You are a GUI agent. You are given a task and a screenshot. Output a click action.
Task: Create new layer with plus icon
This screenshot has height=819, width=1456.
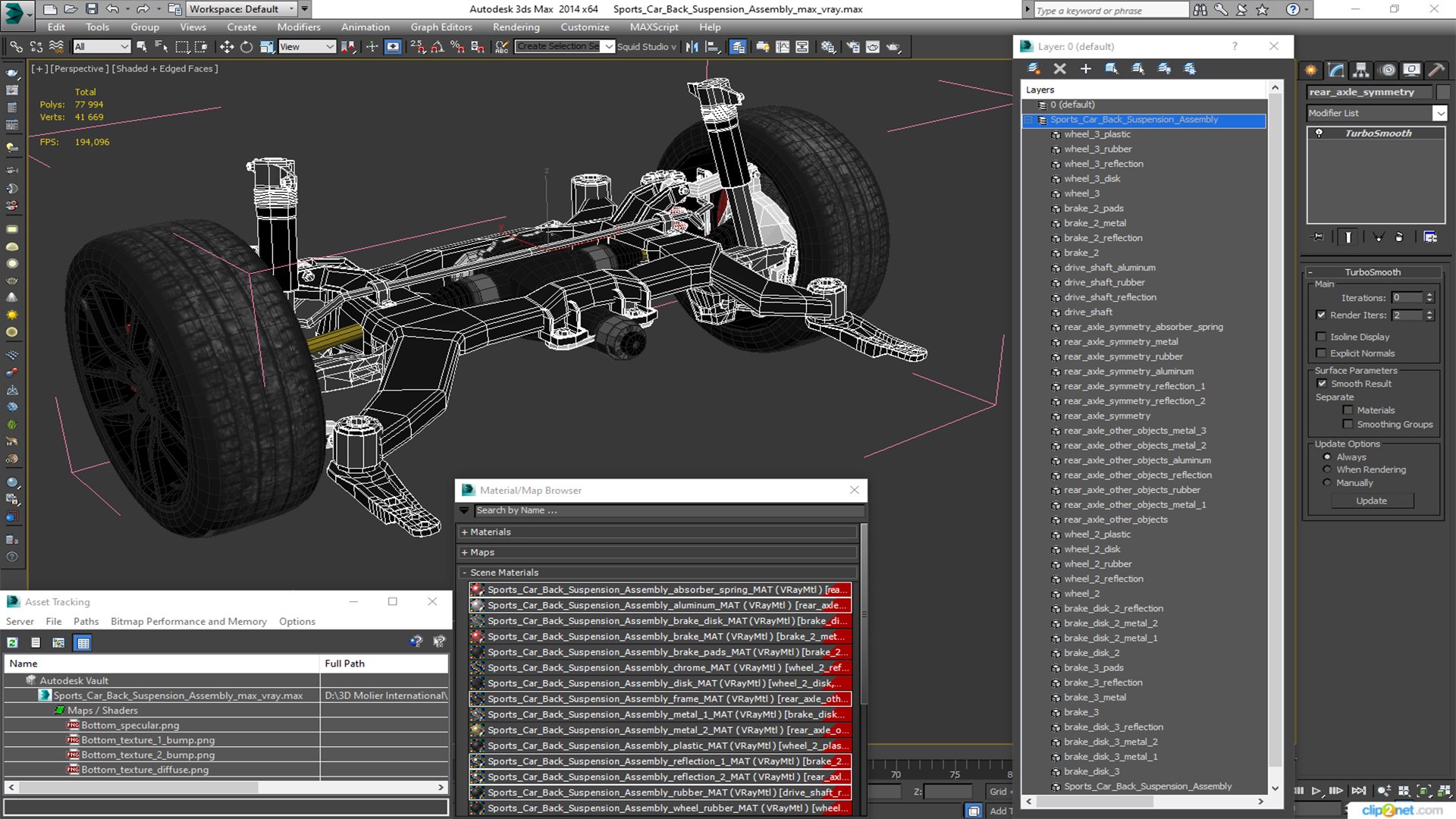[1085, 69]
